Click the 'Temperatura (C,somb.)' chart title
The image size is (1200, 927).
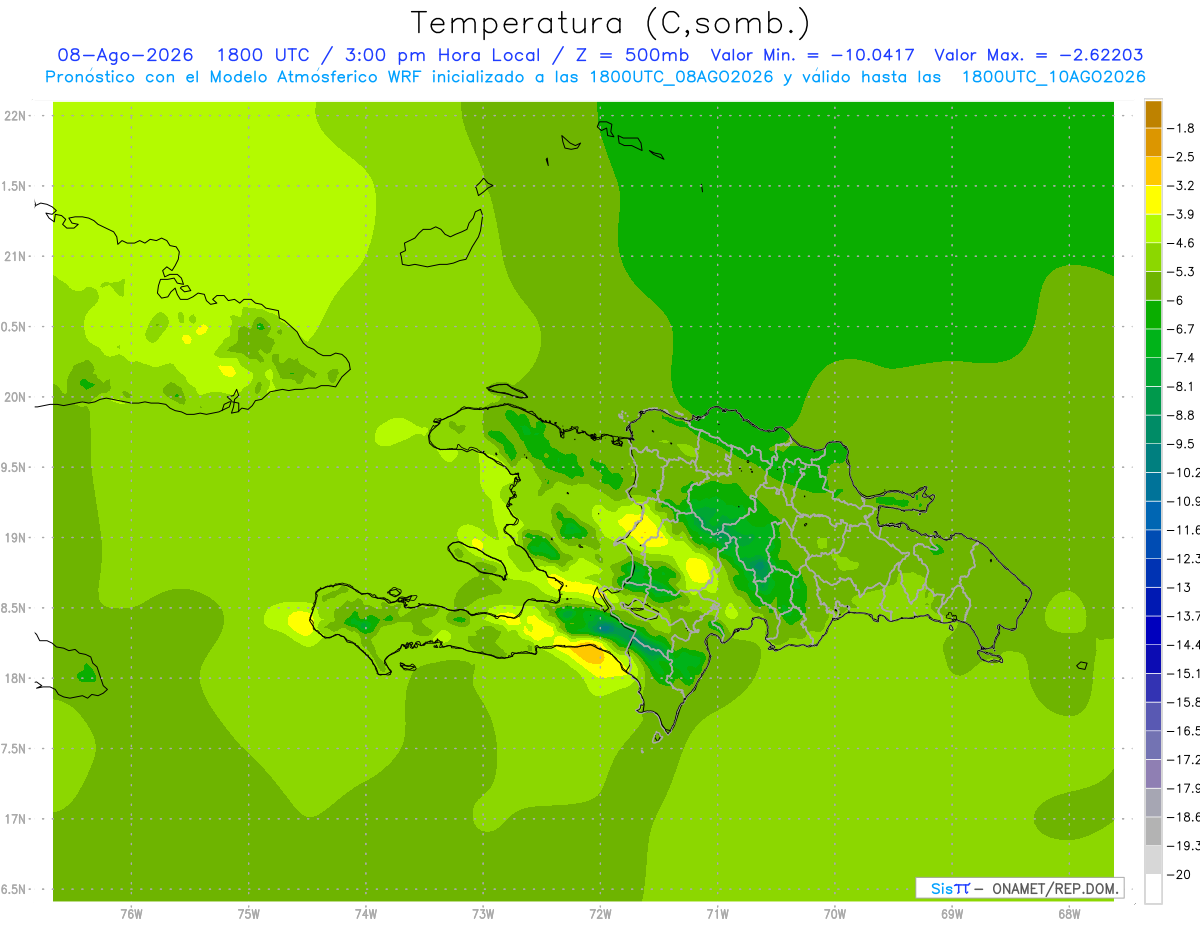click(x=611, y=23)
